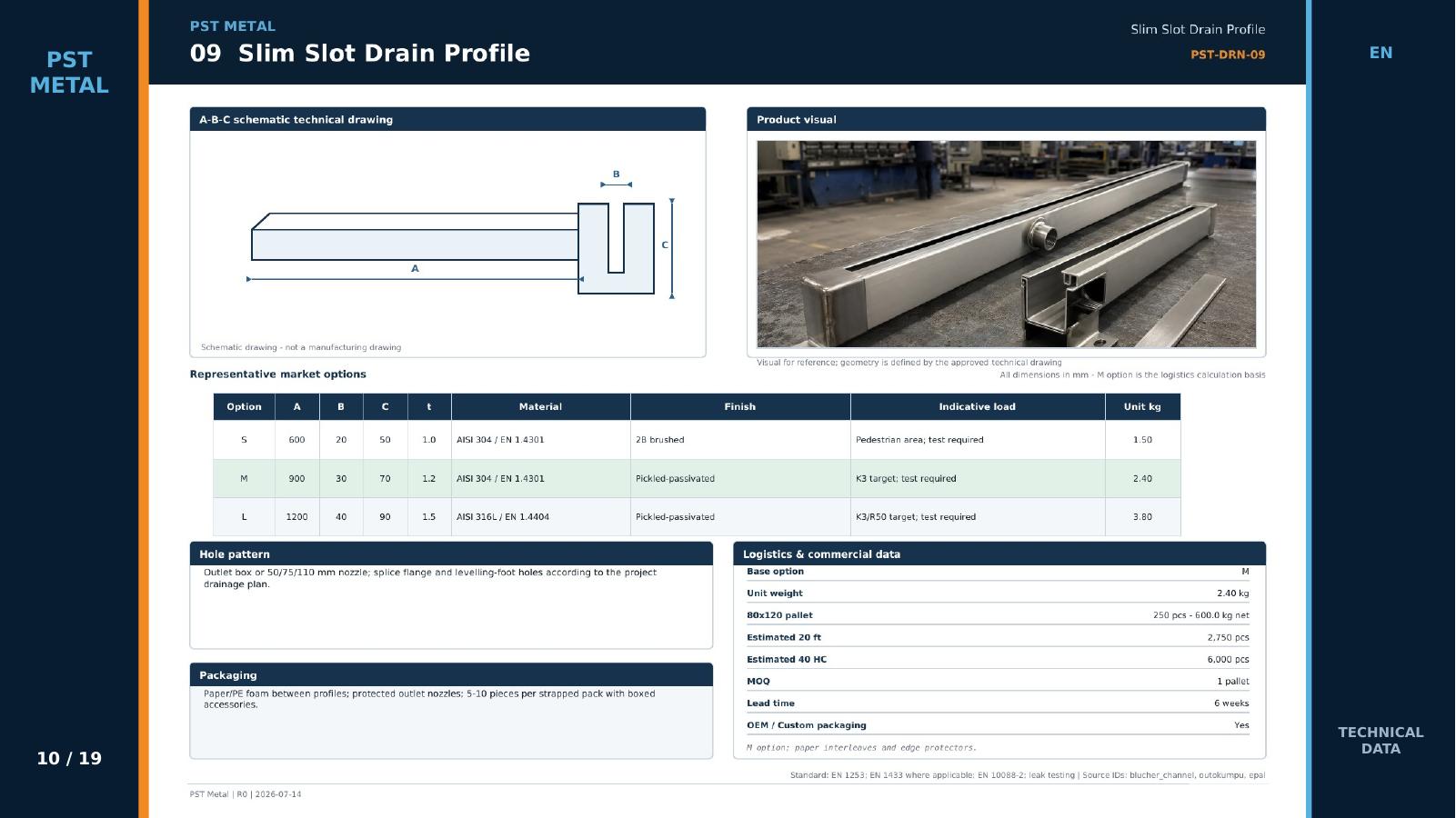Click the '1.50' unit kg cell

1142,440
